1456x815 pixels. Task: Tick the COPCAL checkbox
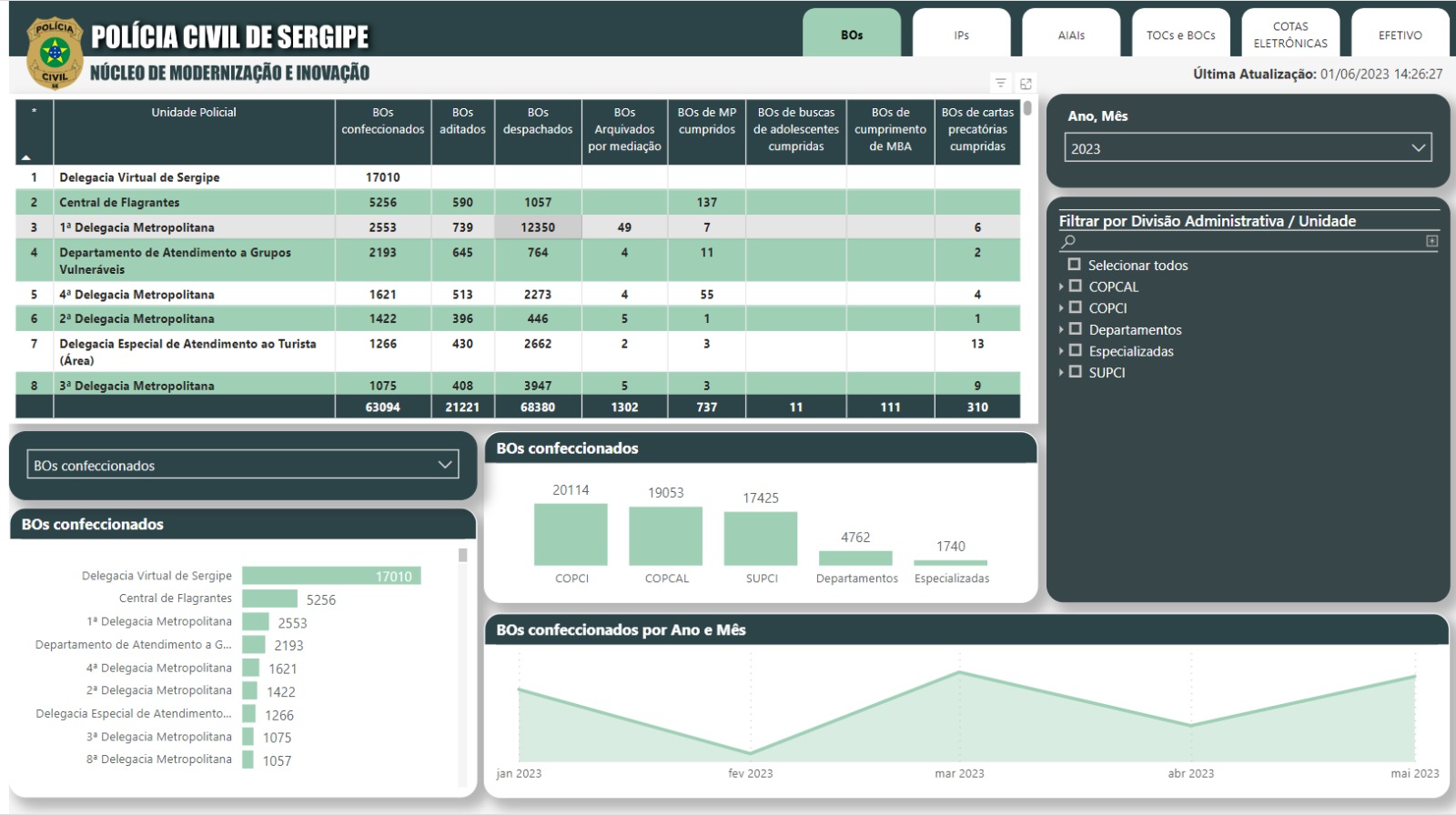pyautogui.click(x=1076, y=287)
